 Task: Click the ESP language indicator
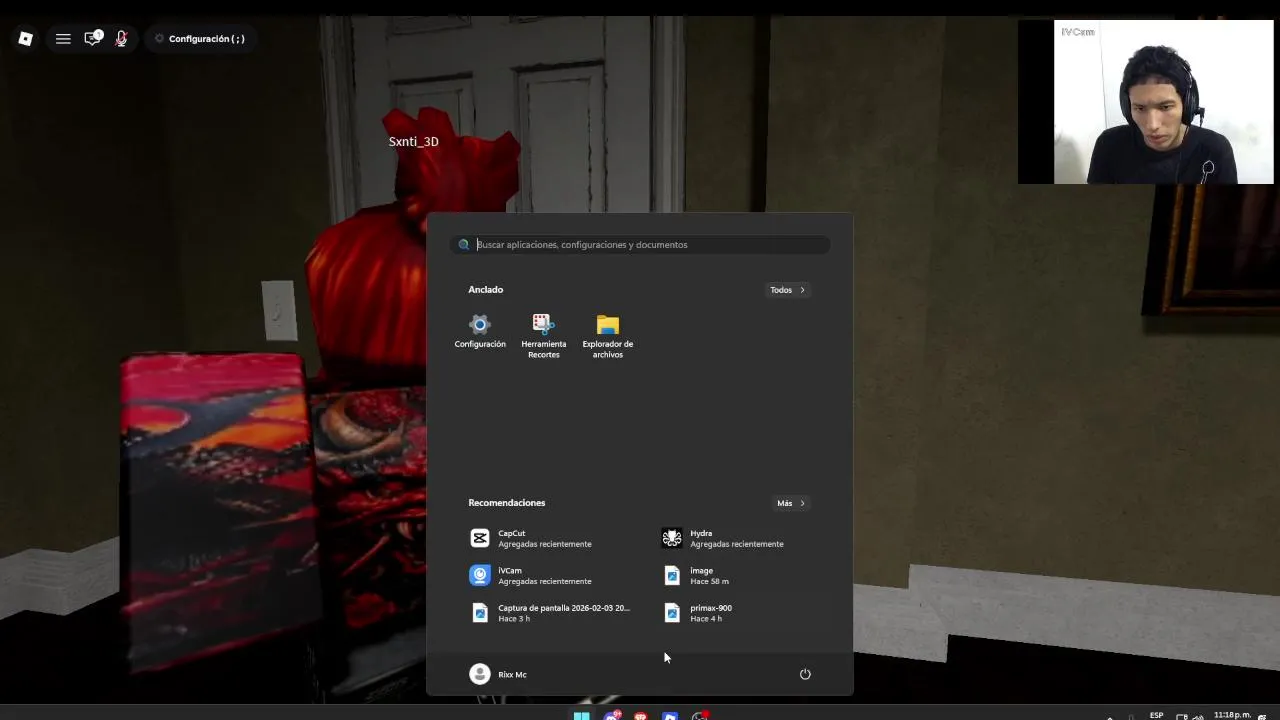pos(1156,715)
